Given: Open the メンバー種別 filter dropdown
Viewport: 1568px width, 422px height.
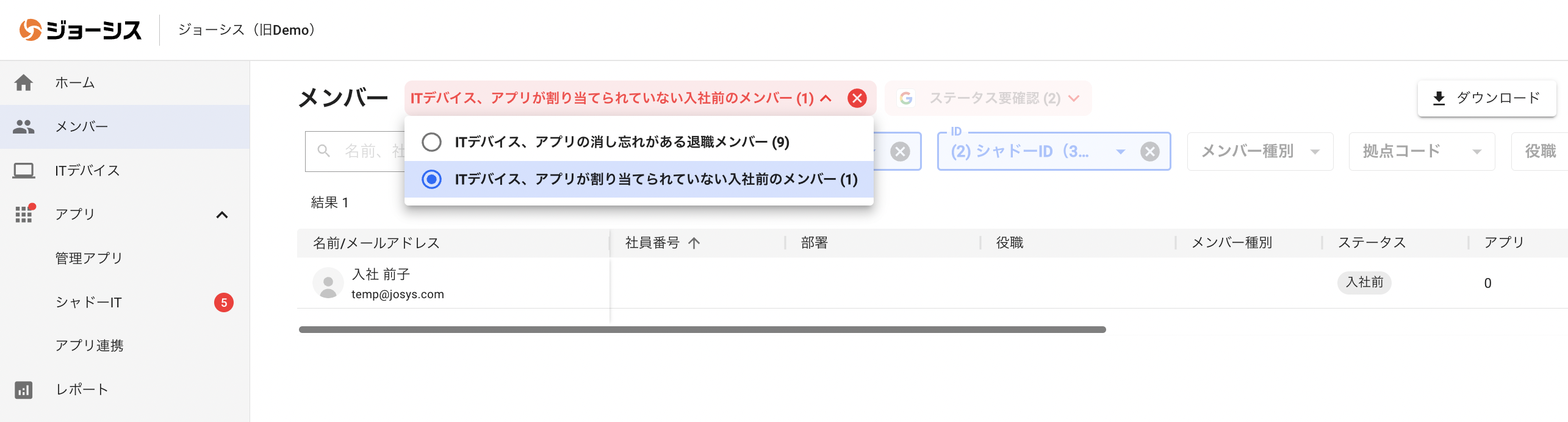Looking at the screenshot, I should [1259, 151].
